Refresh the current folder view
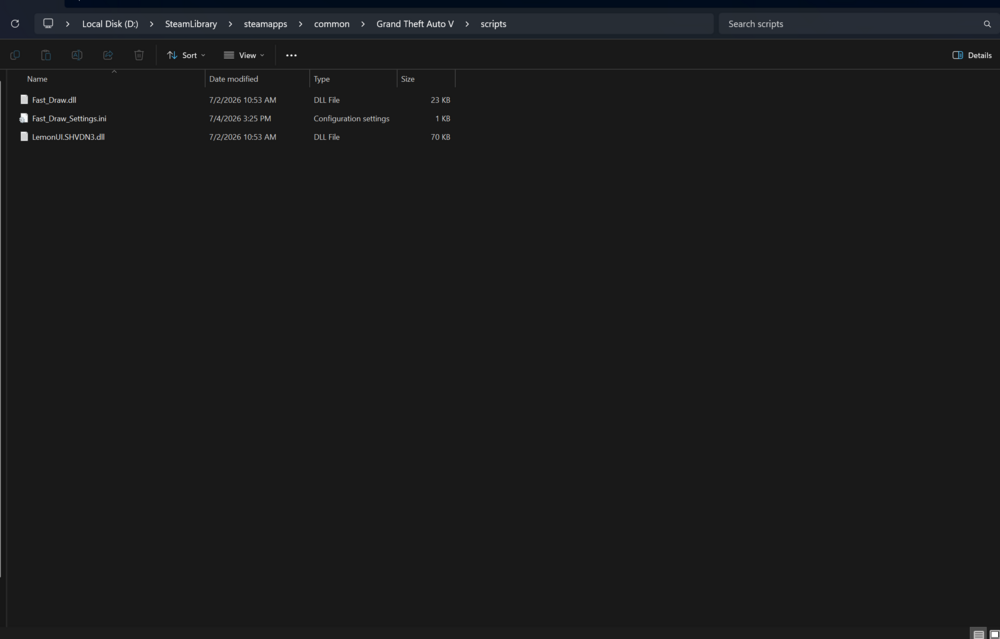The width and height of the screenshot is (1000, 639). point(15,24)
